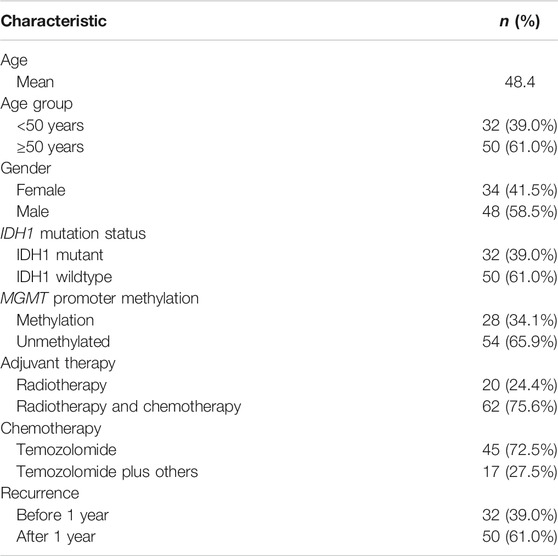Click the Unmethylated row label
Image resolution: width=558 pixels, height=556 pixels.
pyautogui.click(x=63, y=342)
